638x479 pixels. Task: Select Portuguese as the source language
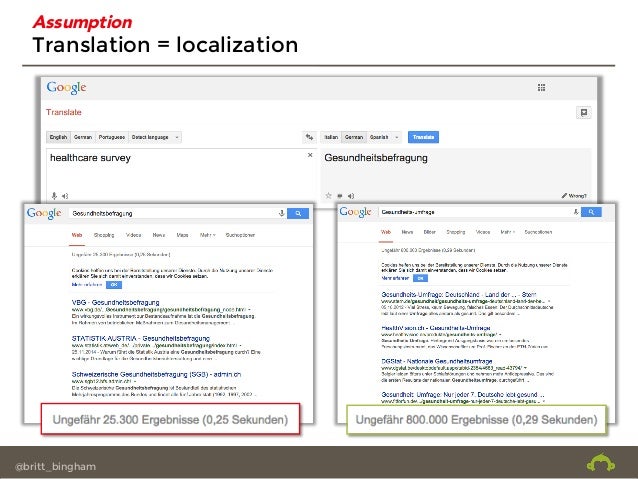point(112,137)
